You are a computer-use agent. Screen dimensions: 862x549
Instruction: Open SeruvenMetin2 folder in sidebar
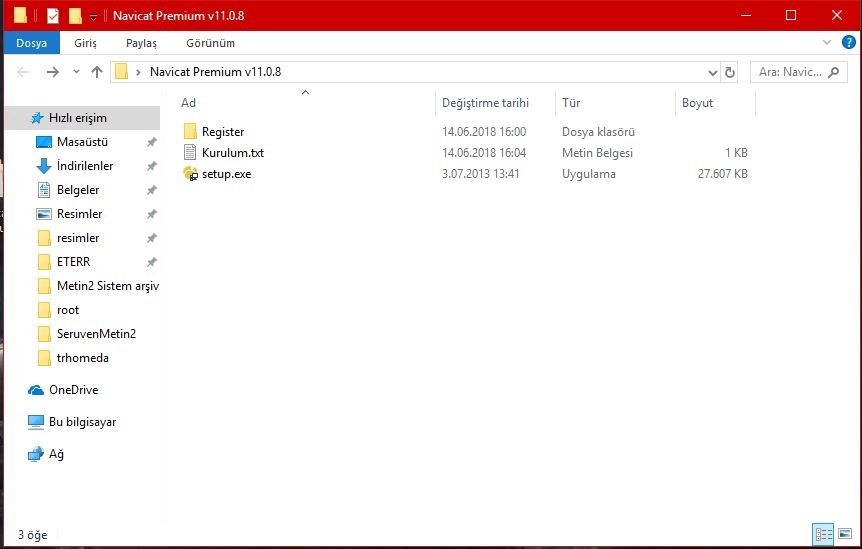pyautogui.click(x=96, y=334)
